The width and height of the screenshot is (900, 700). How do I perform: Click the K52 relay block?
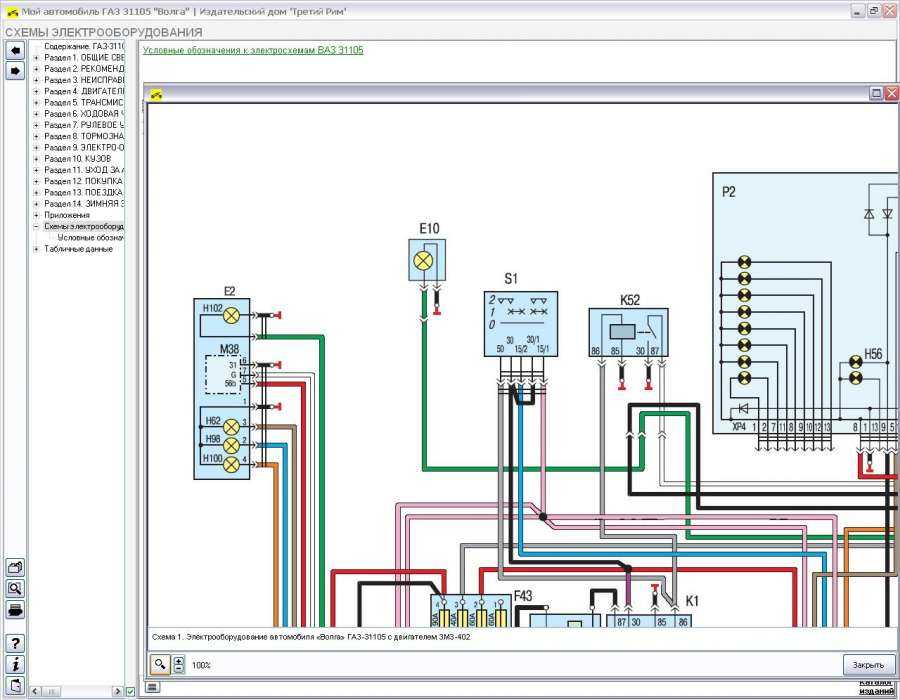tap(629, 332)
